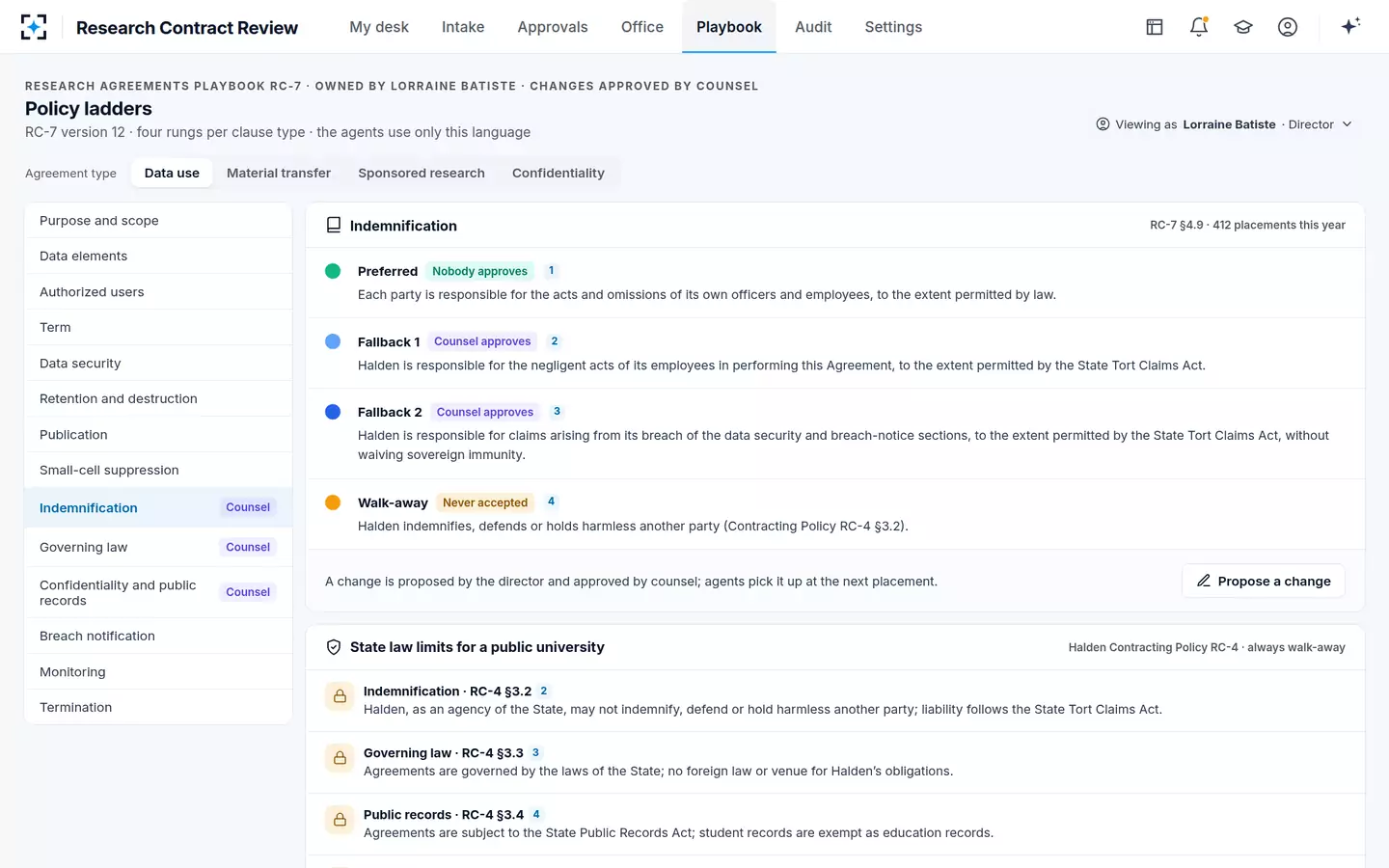The width and height of the screenshot is (1389, 868).
Task: Select the Material transfer agreement type
Action: point(279,173)
